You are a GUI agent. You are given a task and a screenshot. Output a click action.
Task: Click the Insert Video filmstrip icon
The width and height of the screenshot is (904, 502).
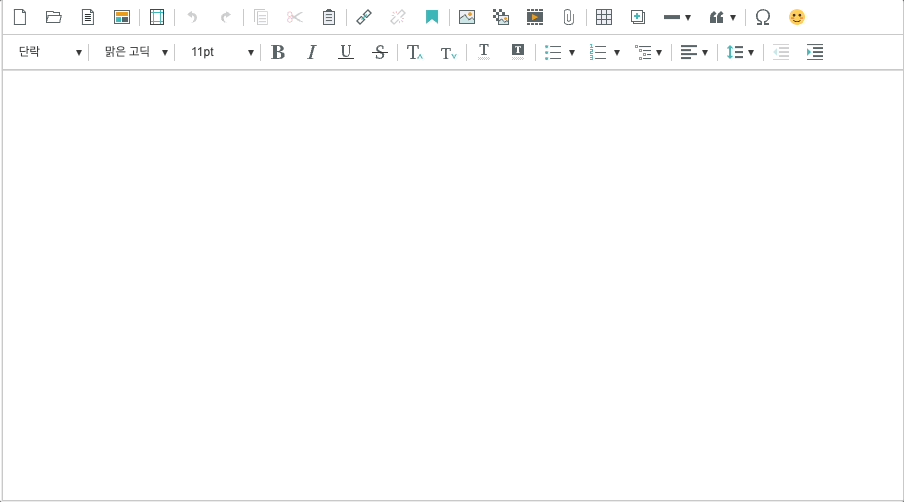click(x=535, y=17)
